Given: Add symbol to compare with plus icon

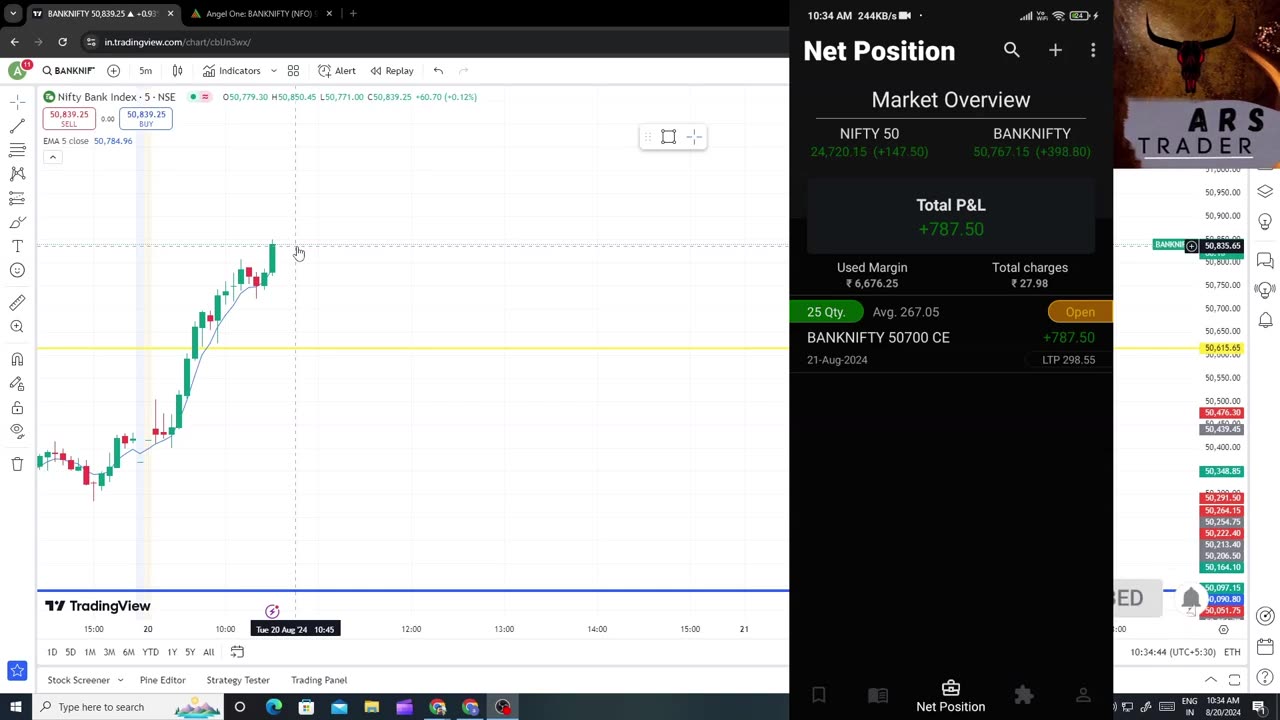Looking at the screenshot, I should (x=113, y=71).
